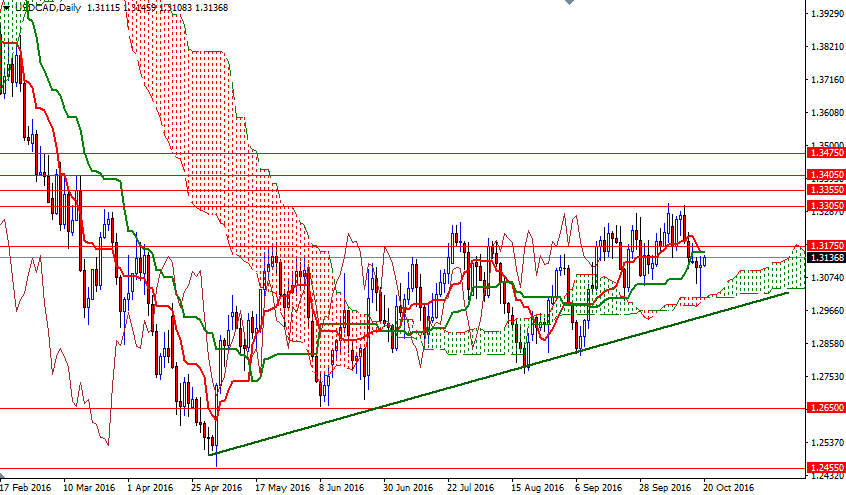Viewport: 846px width, 495px height.
Task: Click the 1 Apr 2016 date label
Action: pos(151,488)
